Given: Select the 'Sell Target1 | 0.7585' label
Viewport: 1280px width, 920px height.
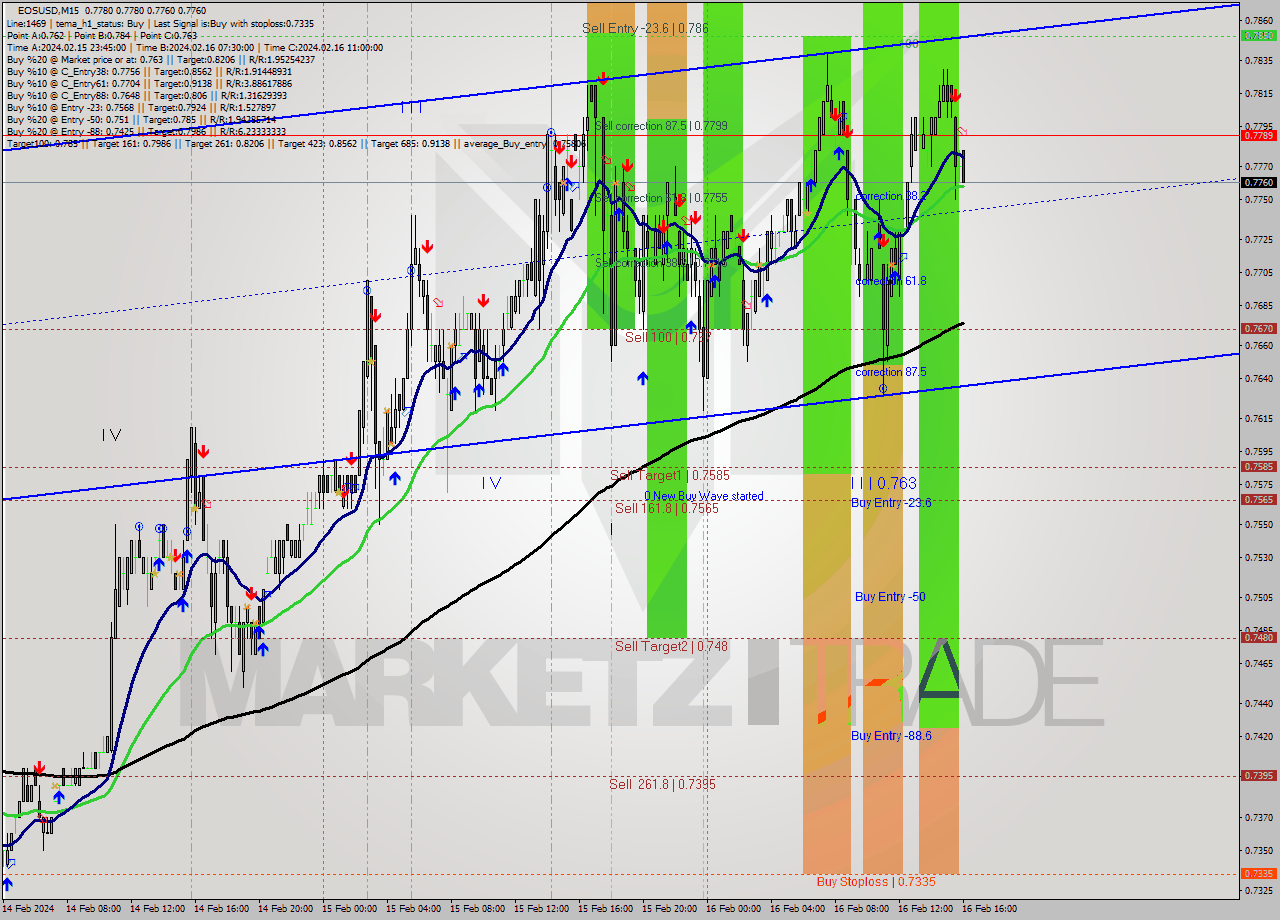Looking at the screenshot, I should (x=670, y=476).
